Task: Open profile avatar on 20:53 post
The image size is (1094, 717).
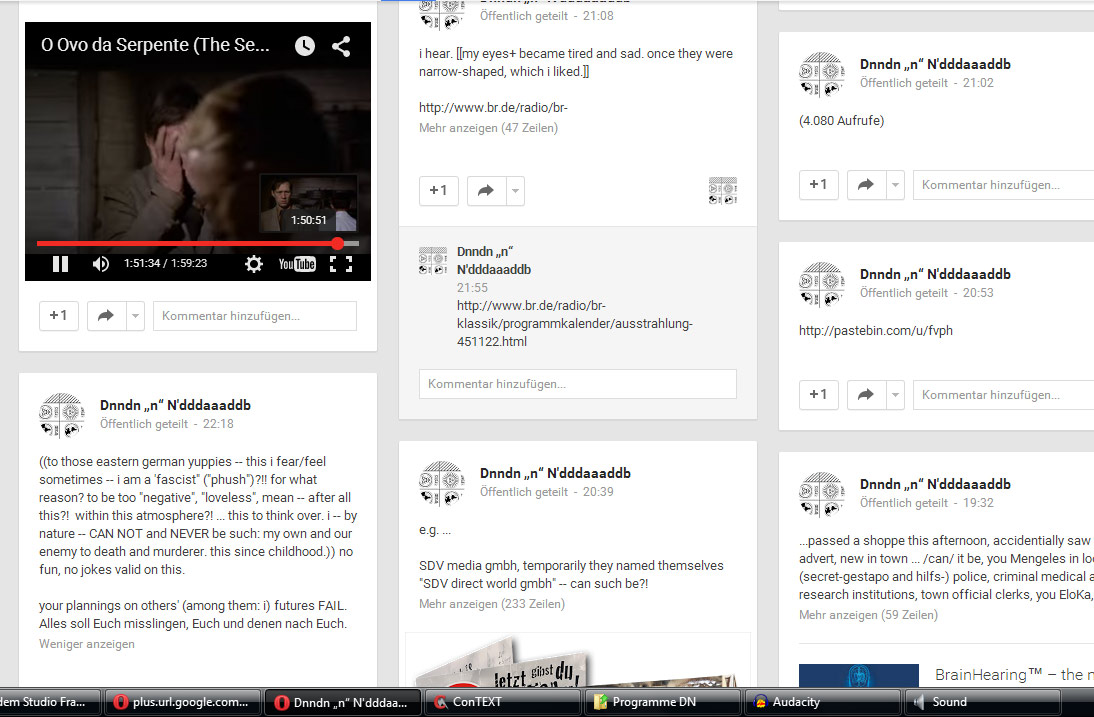Action: coord(822,284)
